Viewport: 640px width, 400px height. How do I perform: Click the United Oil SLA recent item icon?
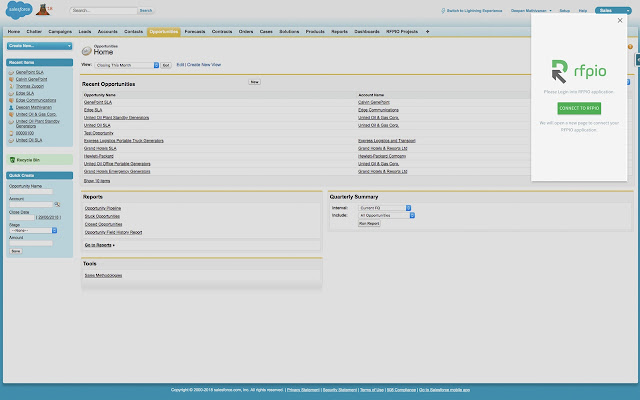(x=11, y=140)
